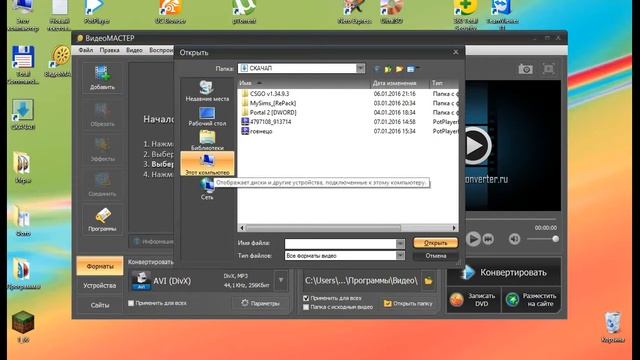Select the Обрезать trim tool
640x360 pixels.
pos(102,114)
